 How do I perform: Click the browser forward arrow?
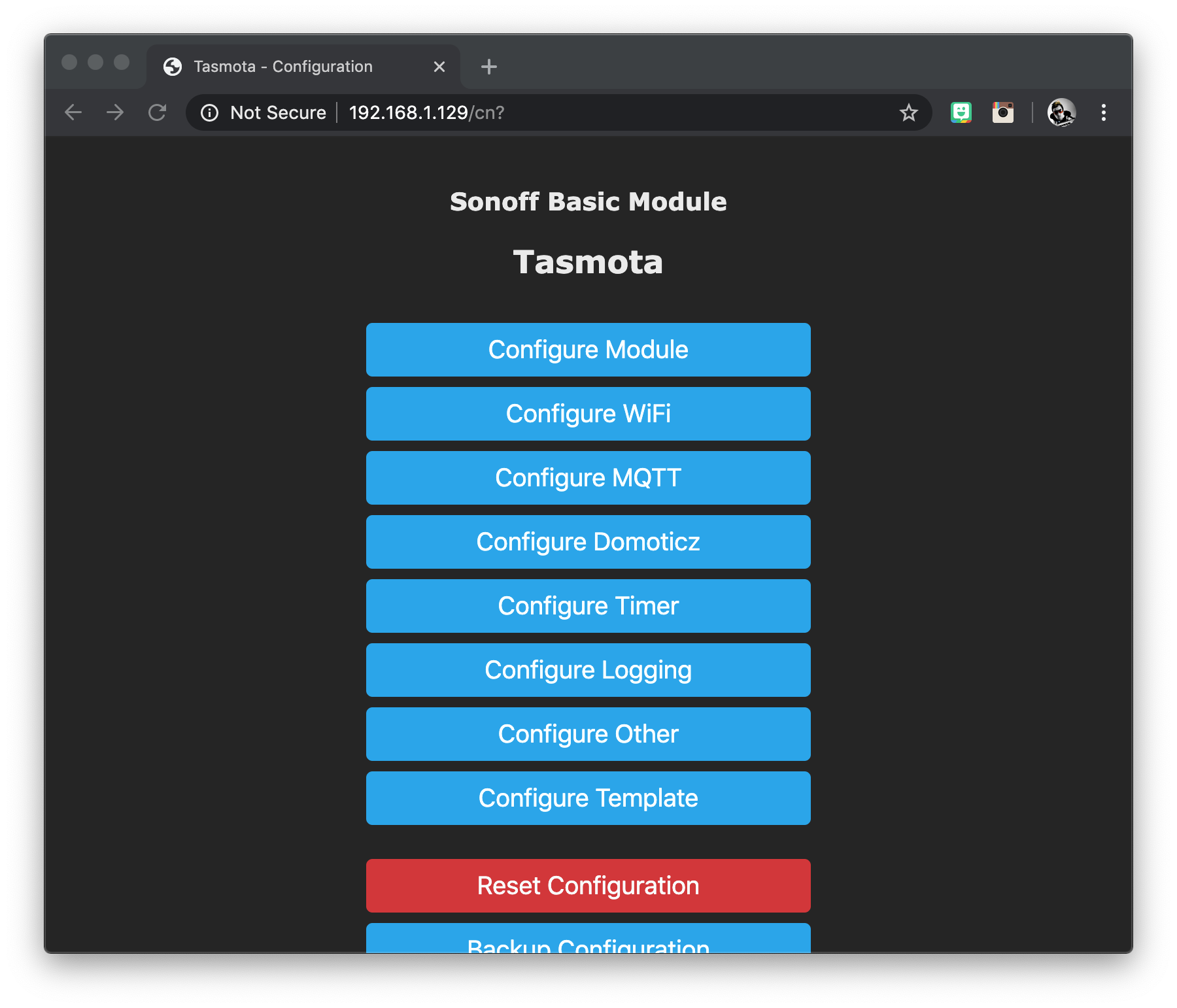click(x=115, y=112)
